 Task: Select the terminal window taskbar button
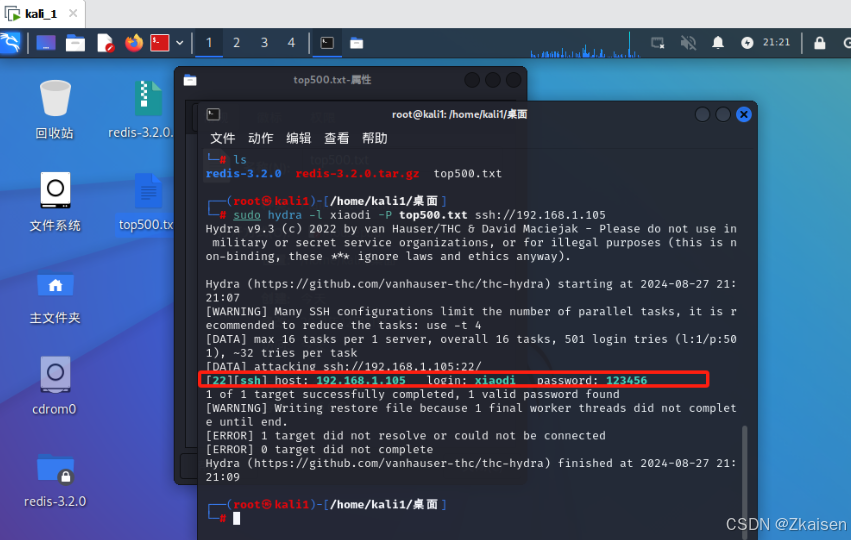327,43
